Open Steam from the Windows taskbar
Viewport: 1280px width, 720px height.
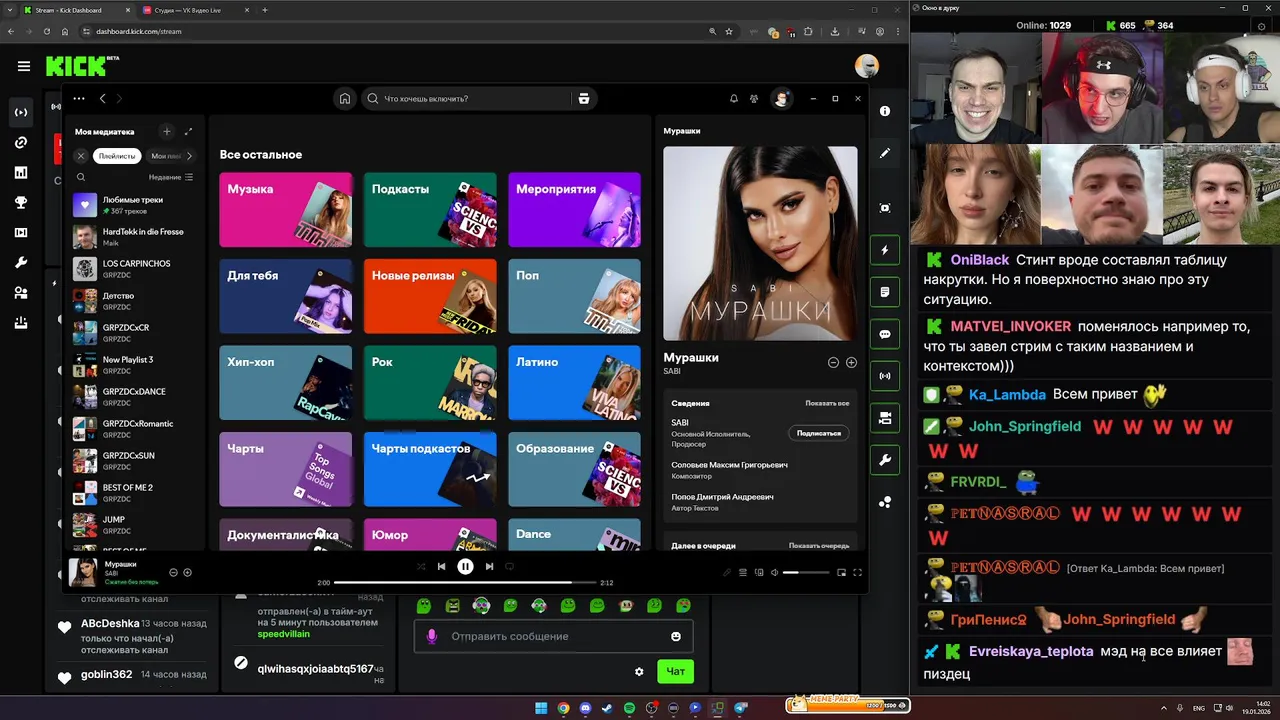[607, 708]
